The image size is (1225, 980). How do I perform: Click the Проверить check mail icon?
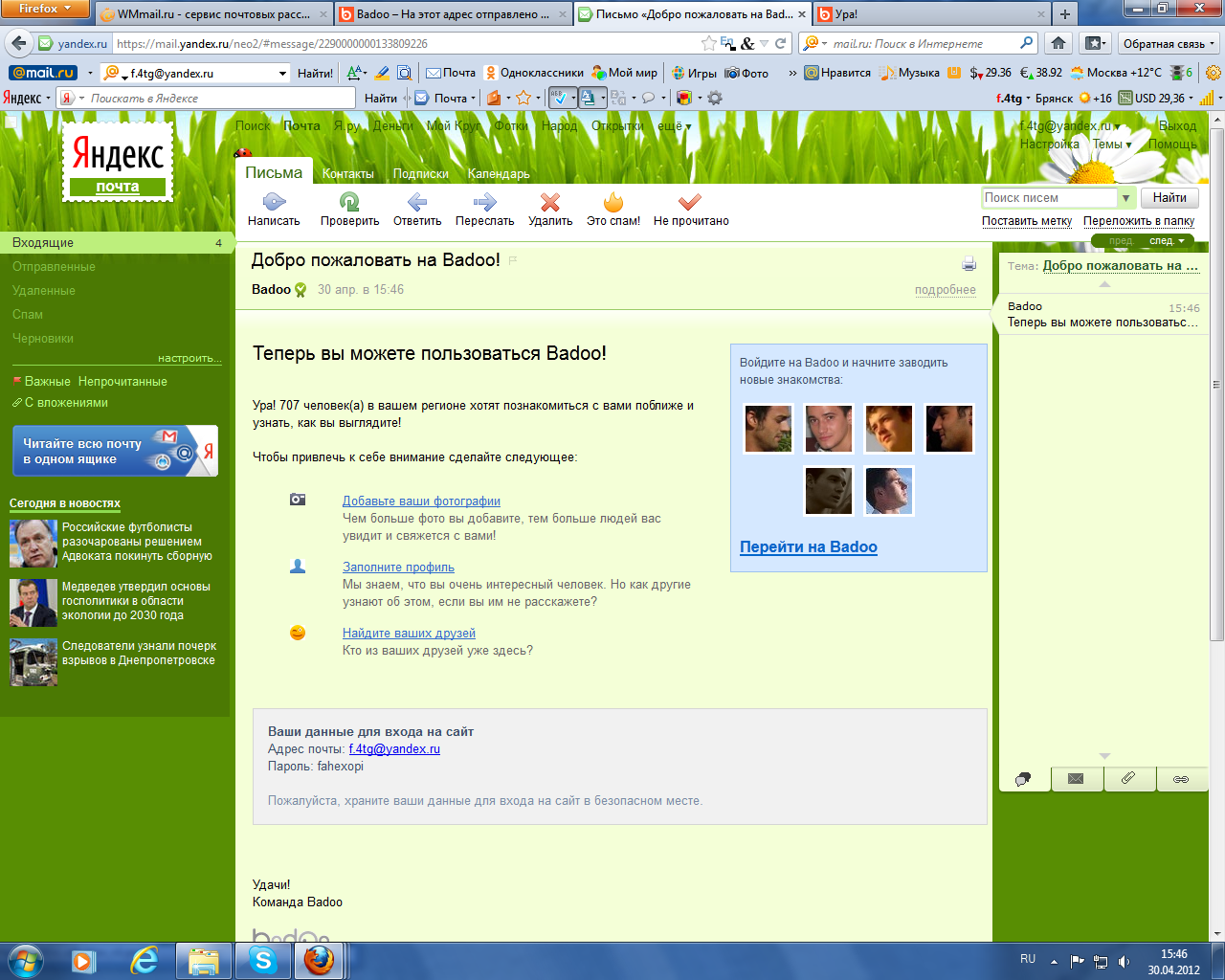click(x=349, y=202)
